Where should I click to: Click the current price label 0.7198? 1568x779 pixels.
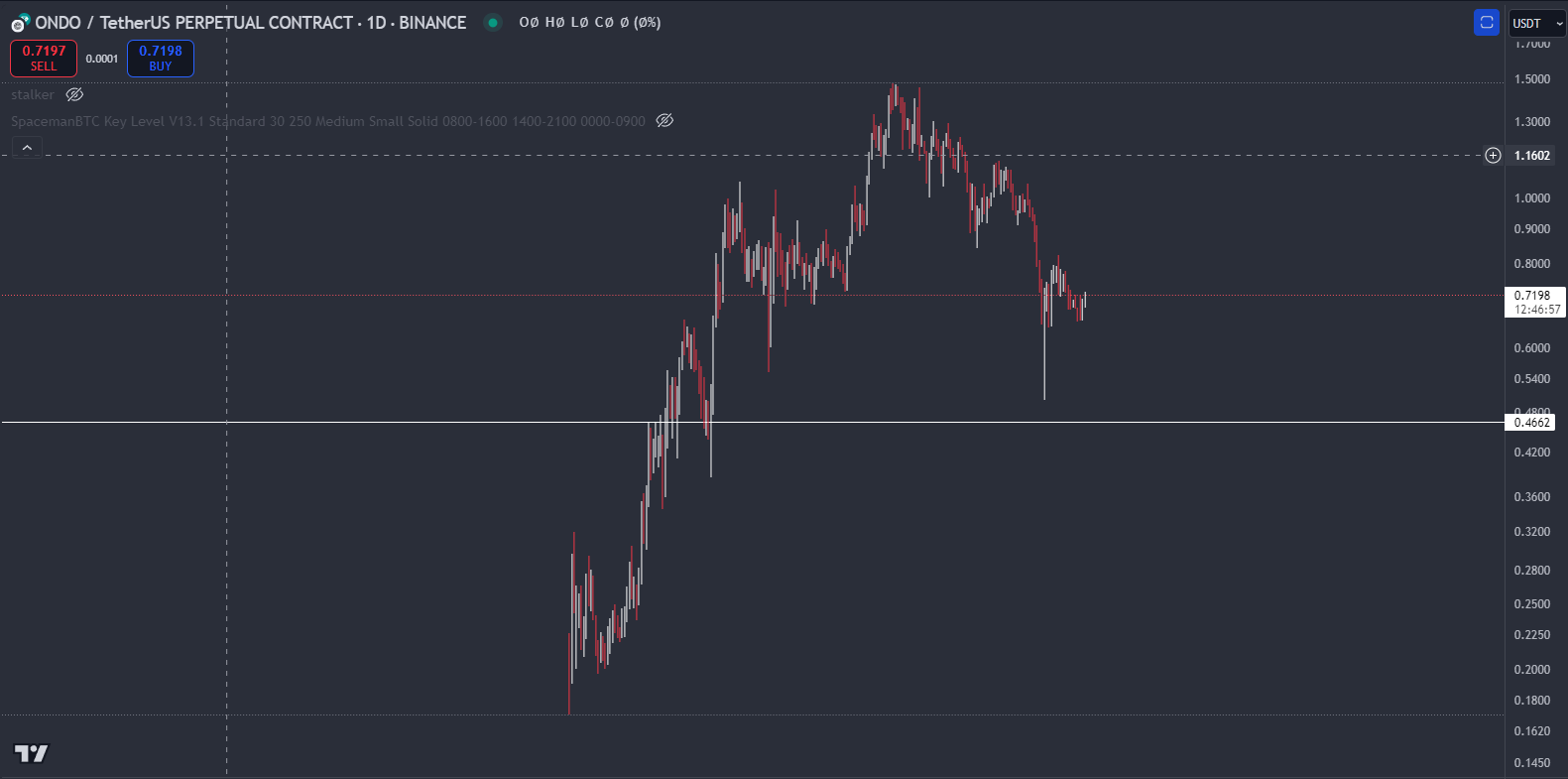tap(1533, 296)
